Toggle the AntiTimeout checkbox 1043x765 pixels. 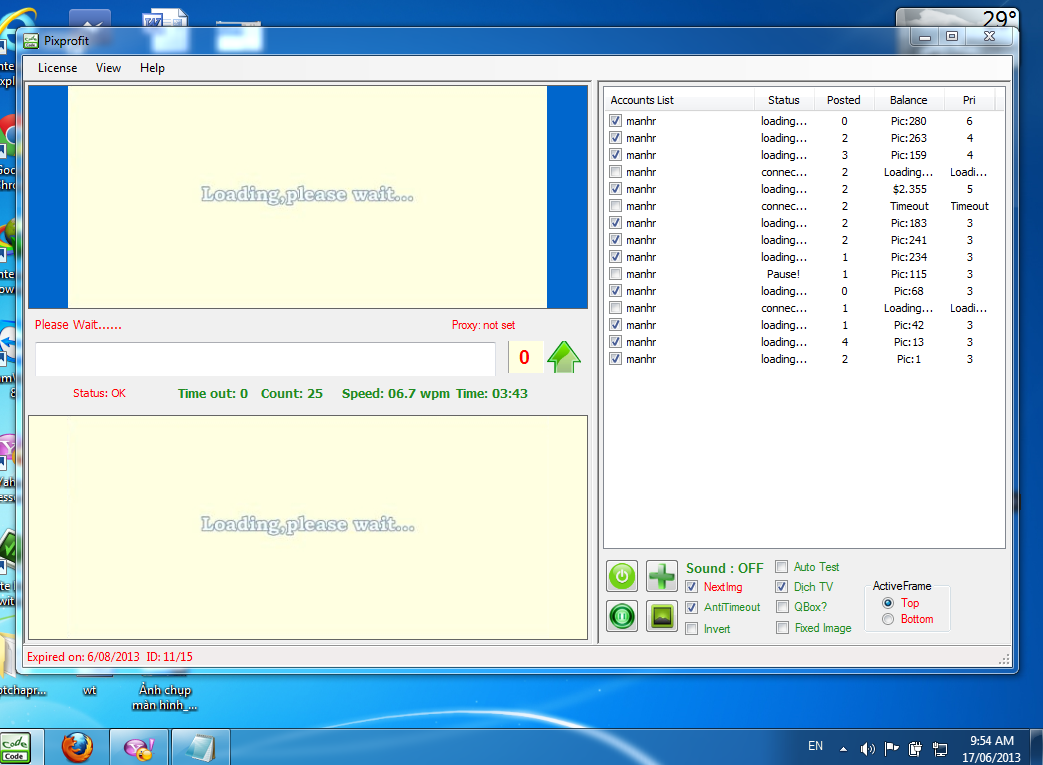point(692,607)
